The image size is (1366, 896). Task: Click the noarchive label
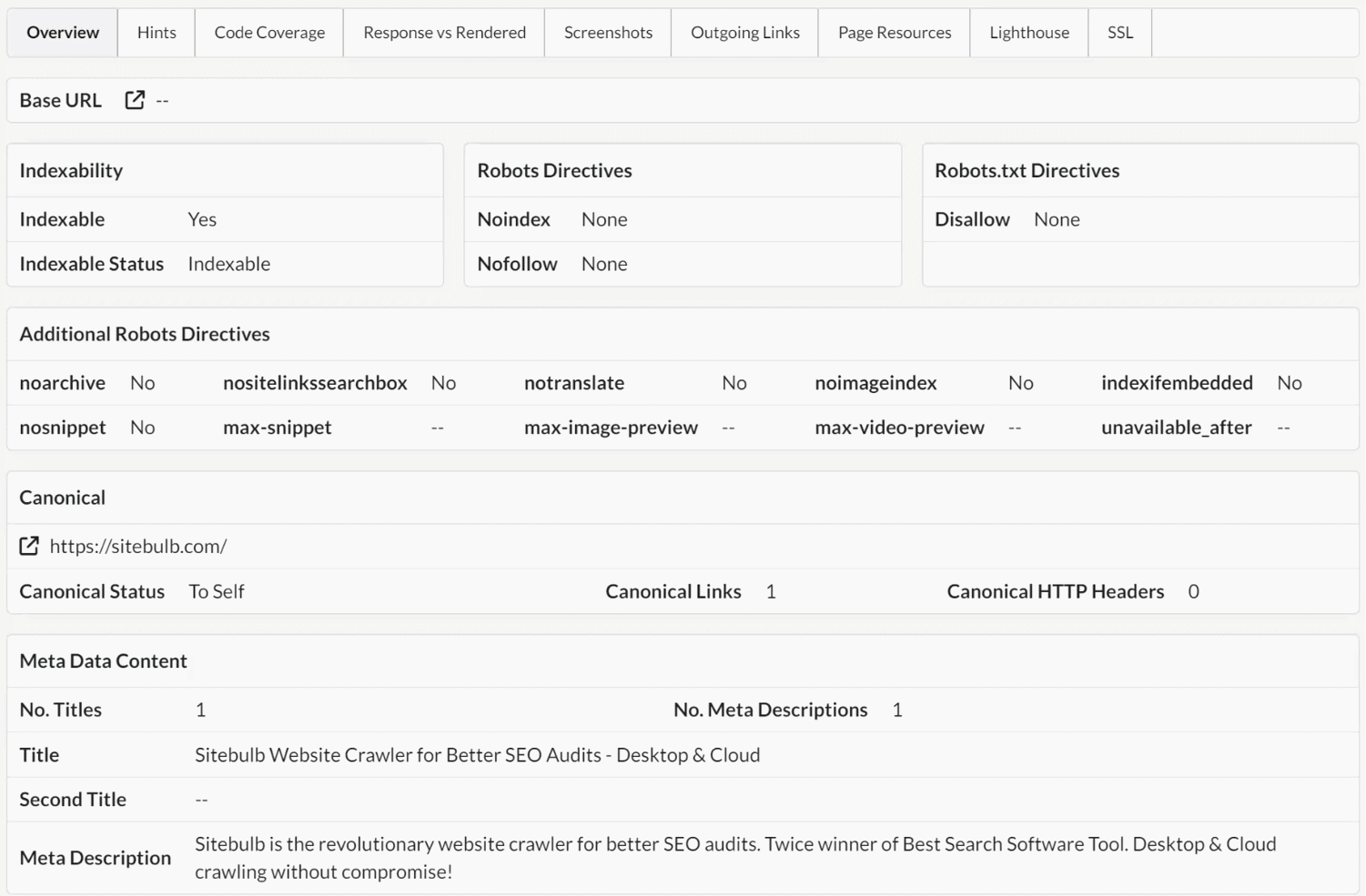pos(63,383)
